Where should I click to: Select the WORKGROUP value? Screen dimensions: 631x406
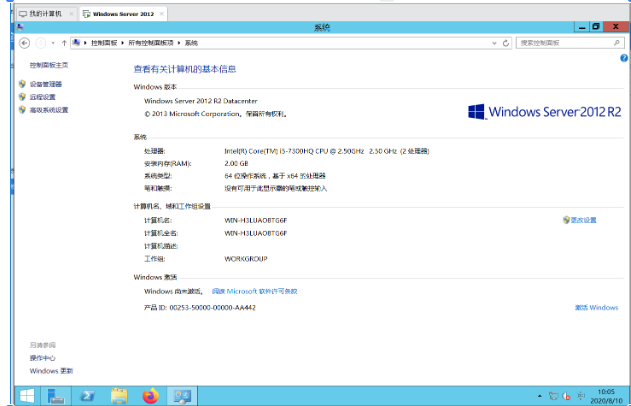(x=245, y=259)
